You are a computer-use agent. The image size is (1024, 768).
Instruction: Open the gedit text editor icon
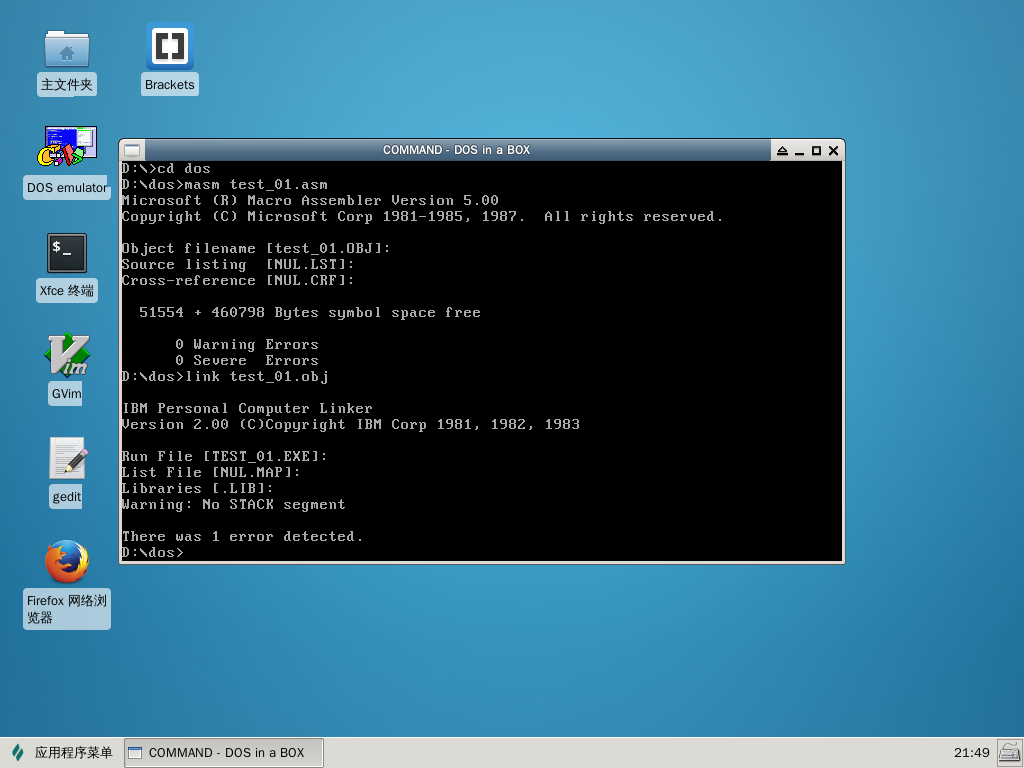coord(67,459)
